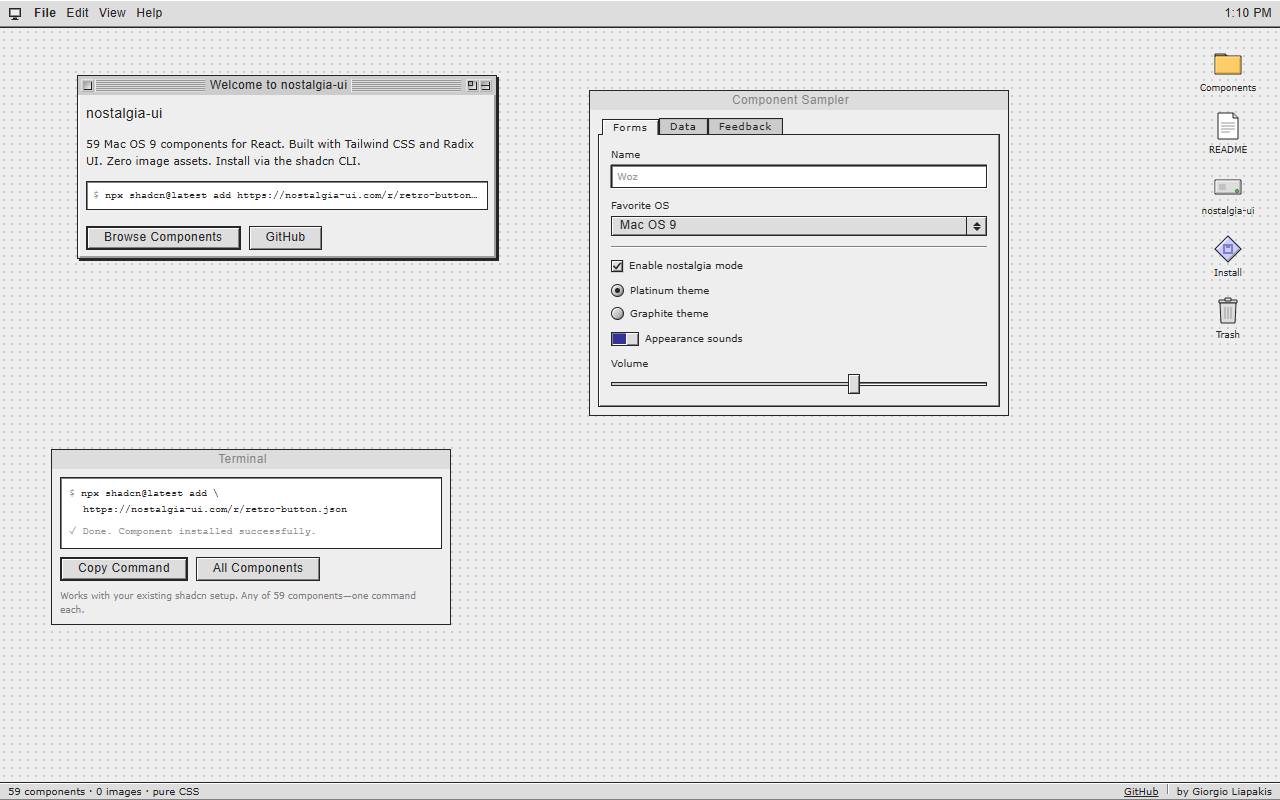
Task: Open the Help menu
Action: pyautogui.click(x=149, y=13)
